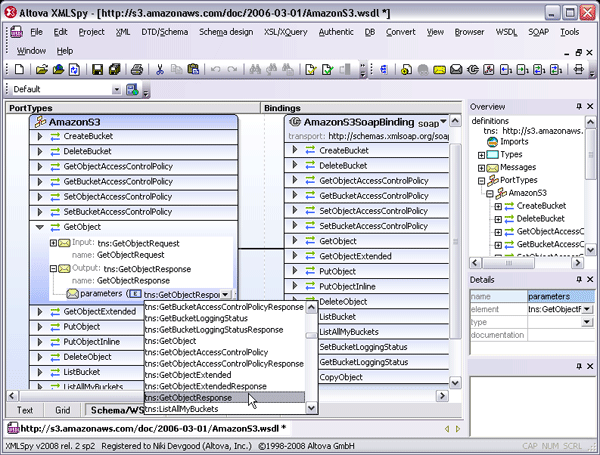The image size is (600, 455).
Task: Click the Overview horizontal scrollbar thumb
Action: (509, 263)
